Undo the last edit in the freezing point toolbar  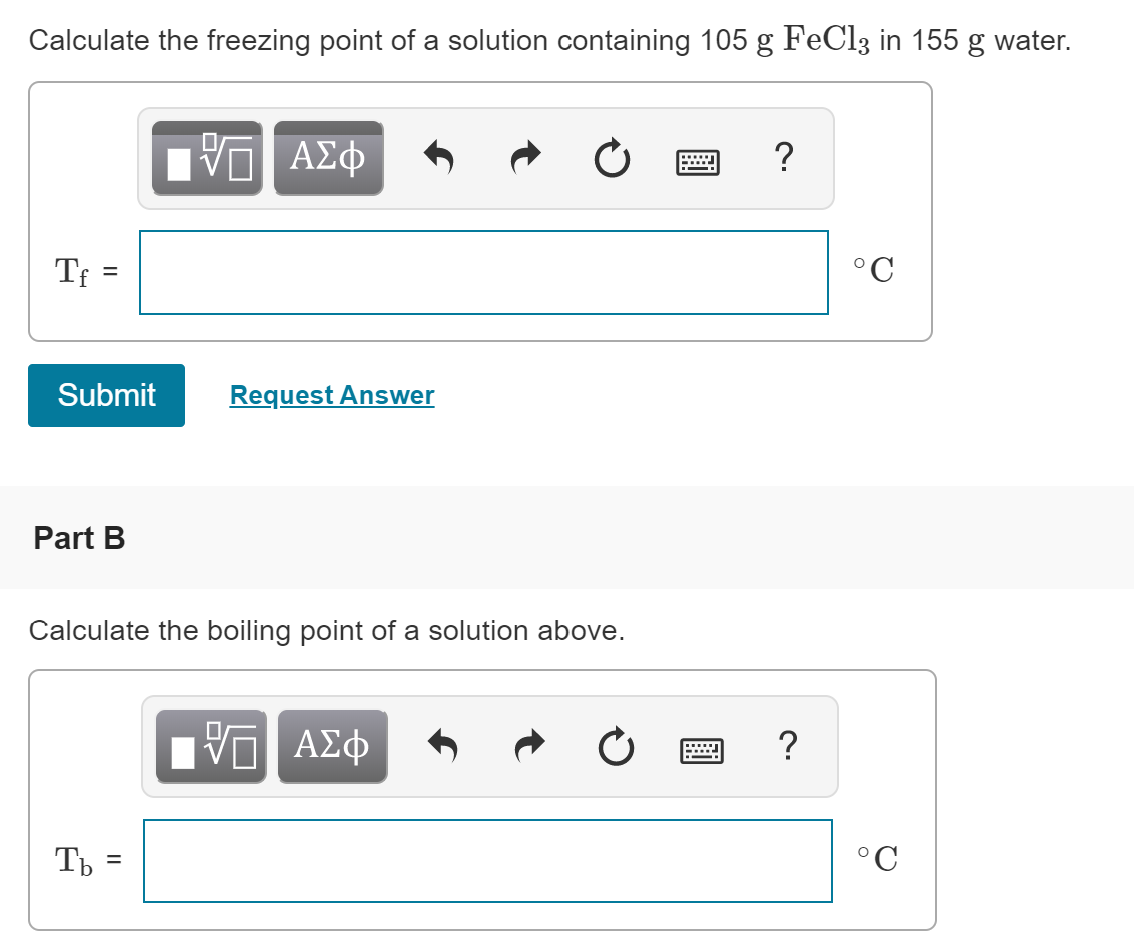point(438,158)
